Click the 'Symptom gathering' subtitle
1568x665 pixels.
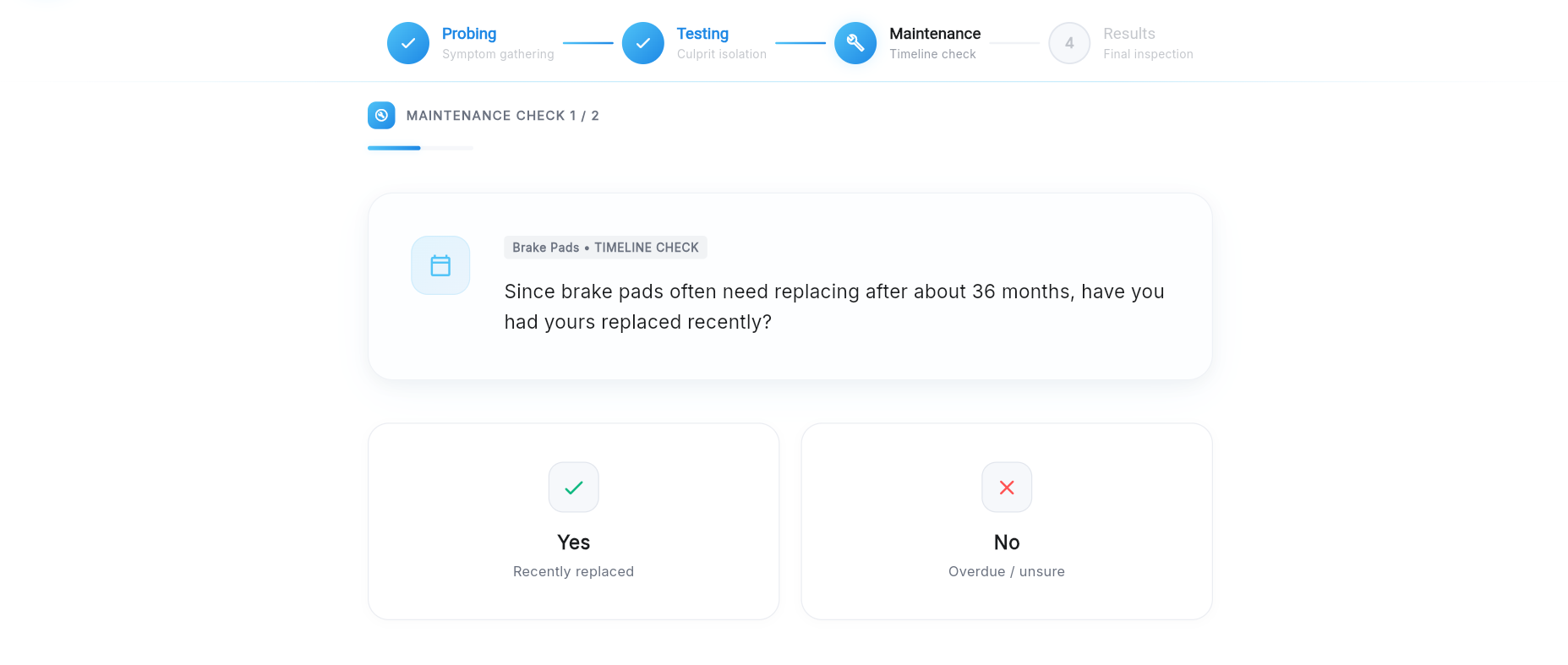498,54
